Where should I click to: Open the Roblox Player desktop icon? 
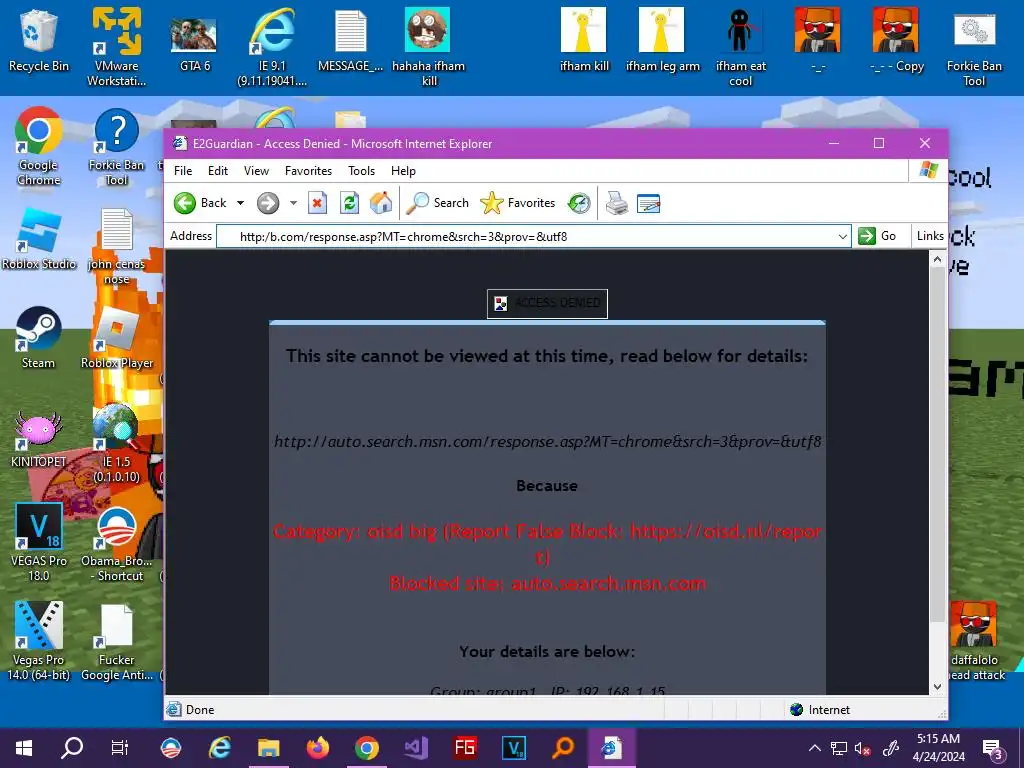click(x=117, y=338)
